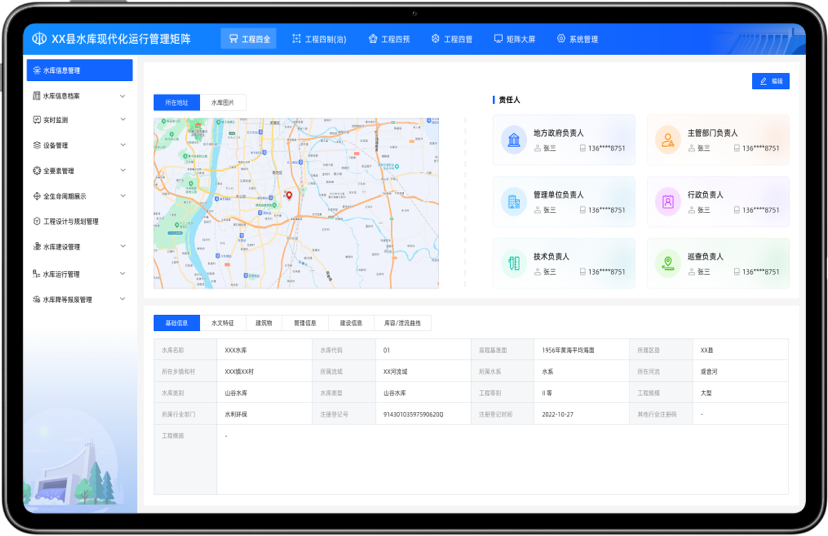The image size is (828, 536).
Task: Expand the 水库运行管理 chevron
Action: (123, 274)
